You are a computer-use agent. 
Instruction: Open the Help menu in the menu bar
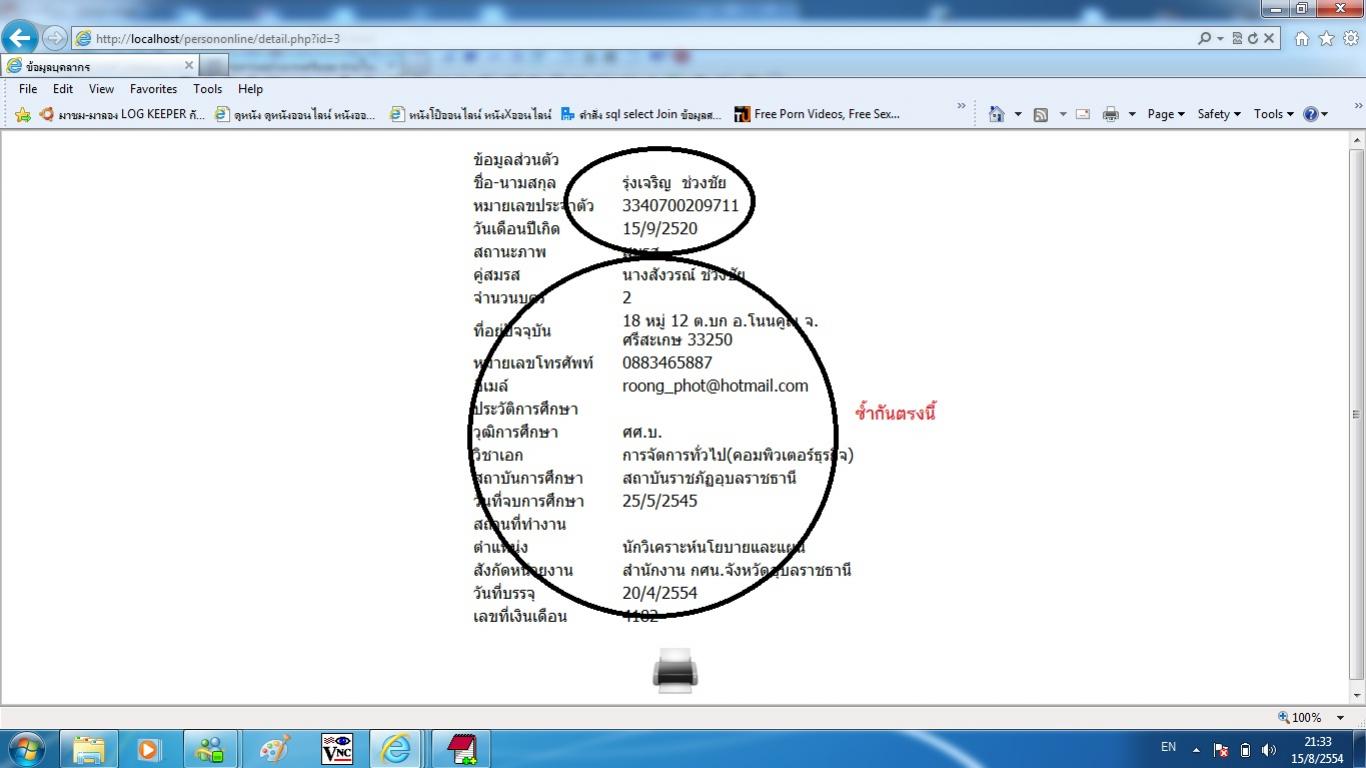click(x=250, y=89)
